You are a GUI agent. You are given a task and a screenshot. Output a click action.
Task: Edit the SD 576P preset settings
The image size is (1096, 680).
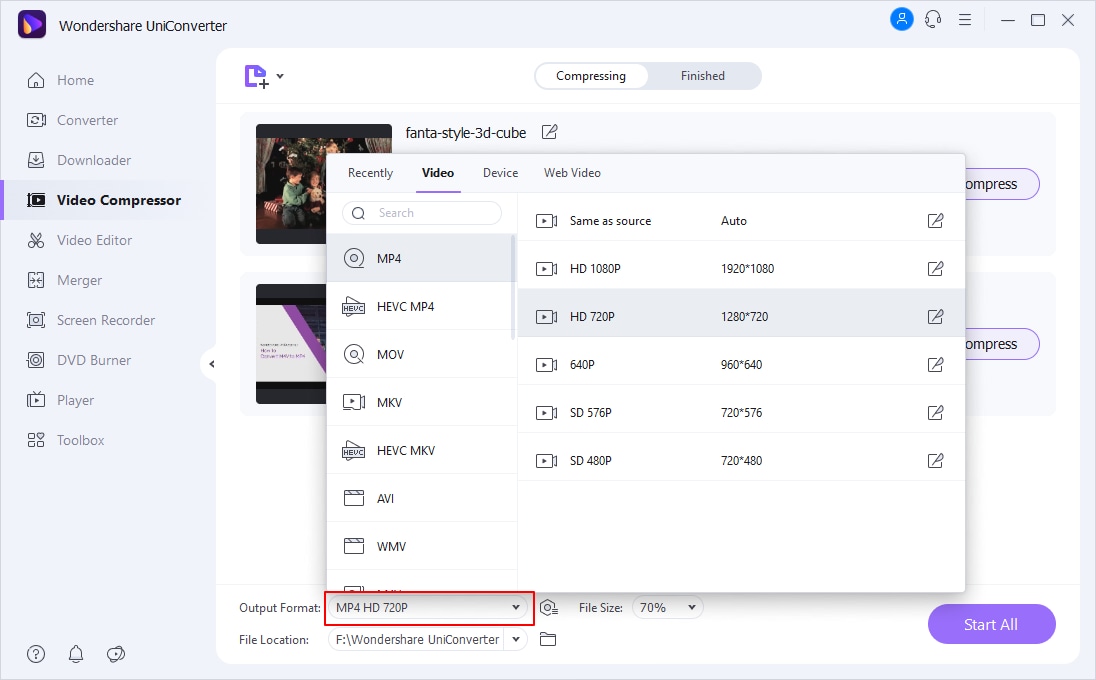coord(935,412)
